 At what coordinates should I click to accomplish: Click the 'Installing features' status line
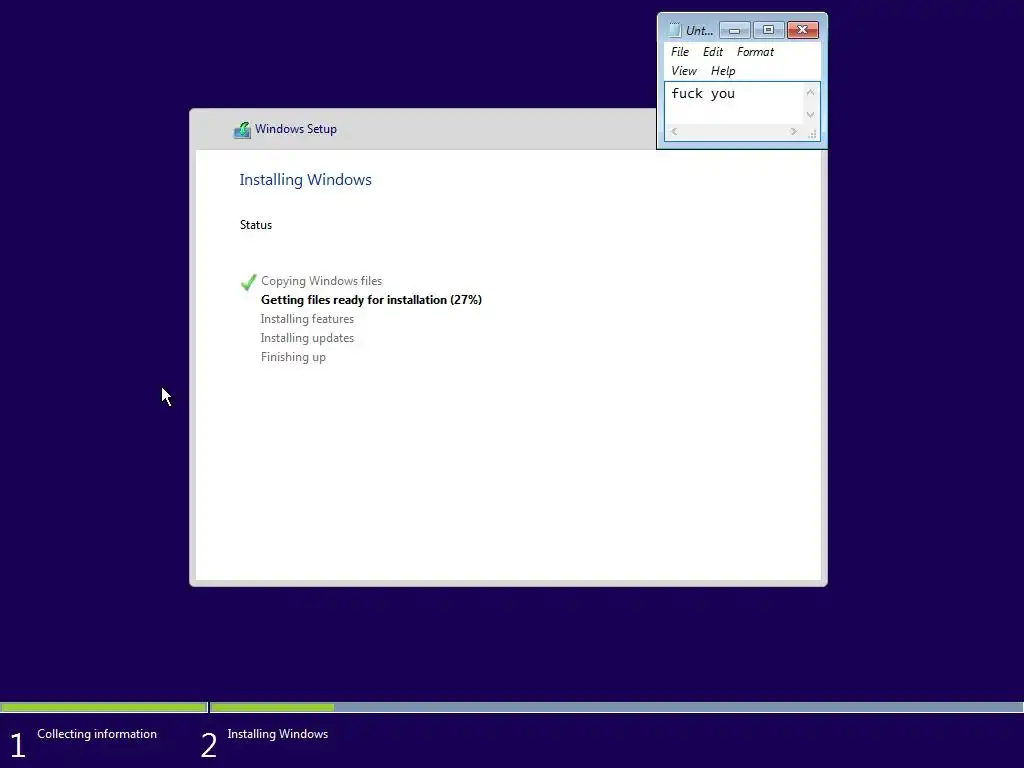pos(307,319)
